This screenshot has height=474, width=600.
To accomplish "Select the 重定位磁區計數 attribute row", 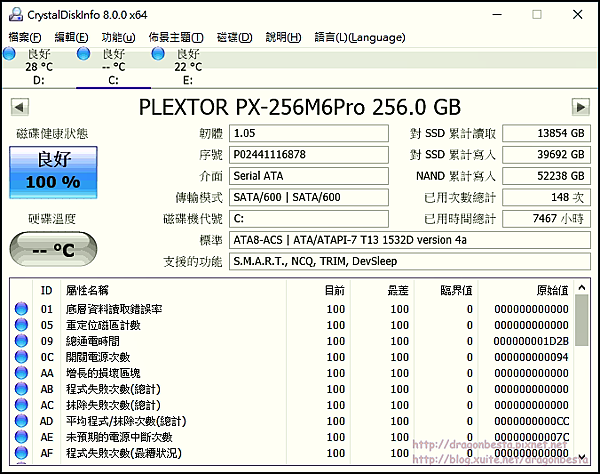I will click(x=292, y=325).
